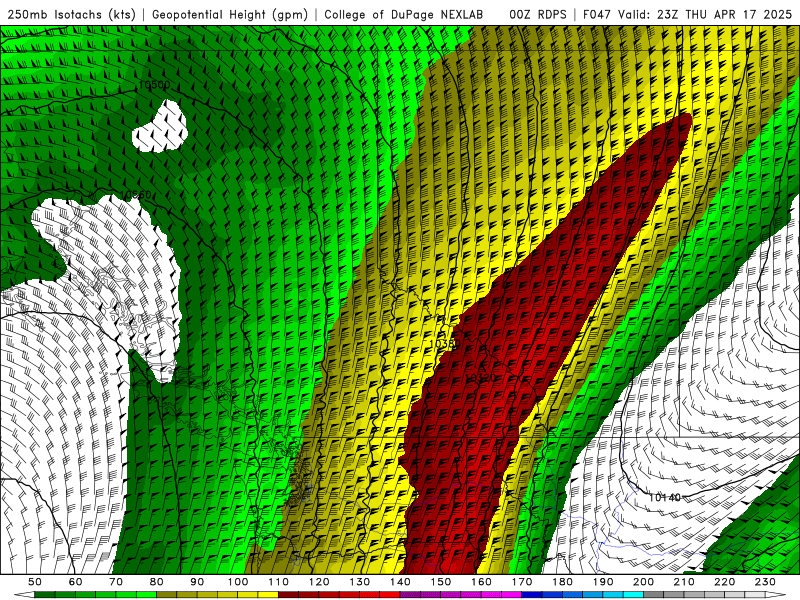This screenshot has height=600, width=800.
Task: Select the 140 legend label
Action: pyautogui.click(x=401, y=582)
